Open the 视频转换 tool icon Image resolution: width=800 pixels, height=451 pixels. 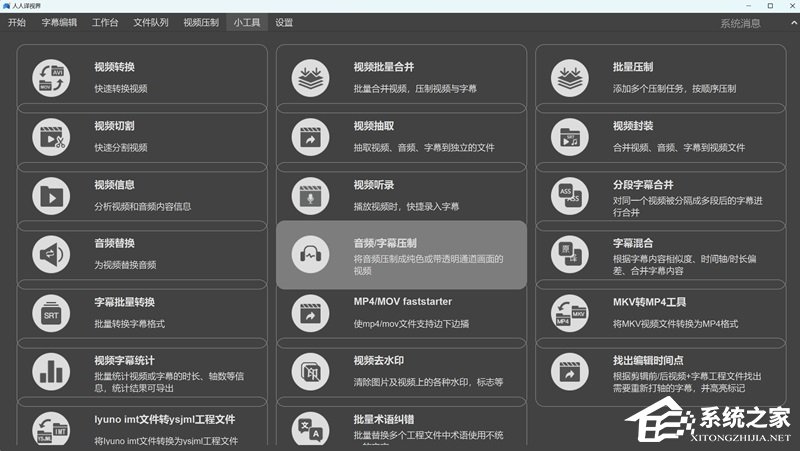(x=51, y=78)
